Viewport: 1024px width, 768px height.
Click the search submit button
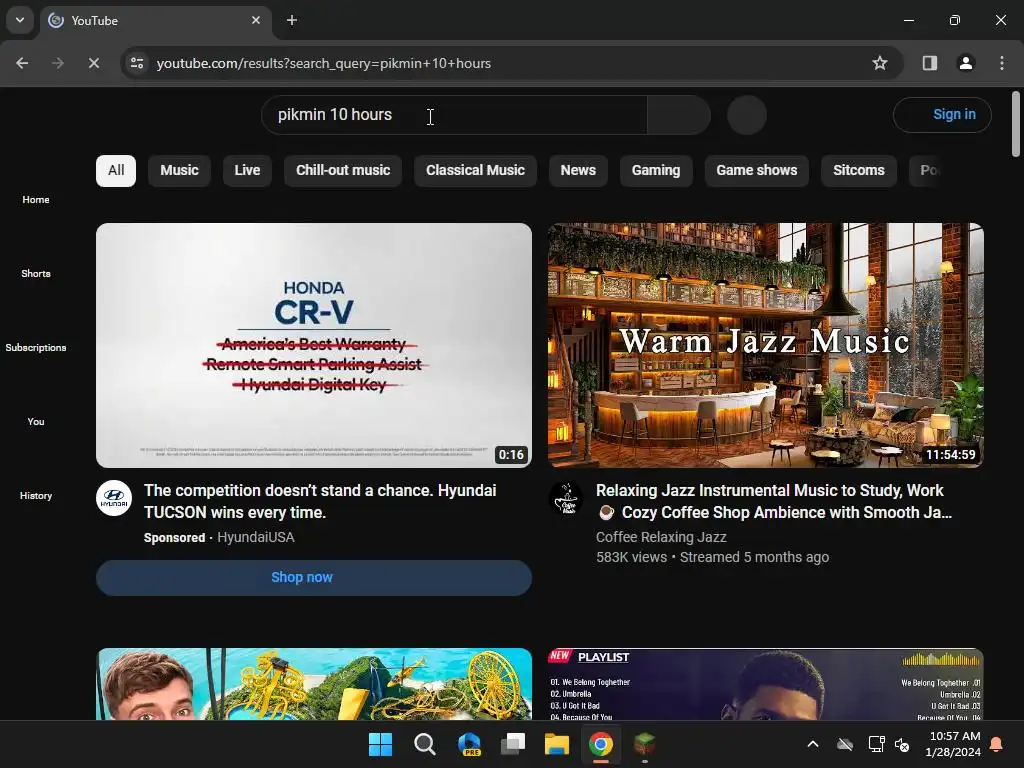[679, 115]
